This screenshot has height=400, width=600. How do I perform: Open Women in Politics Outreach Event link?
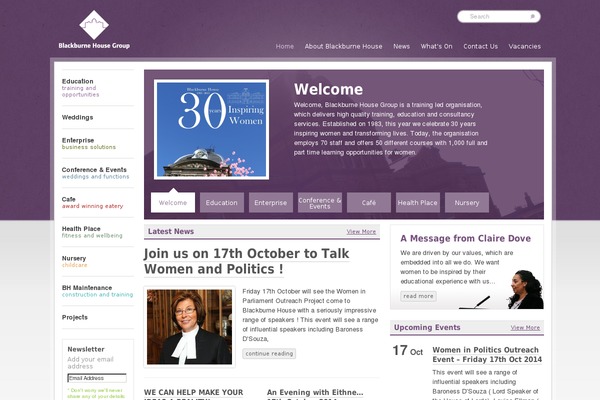pyautogui.click(x=487, y=354)
